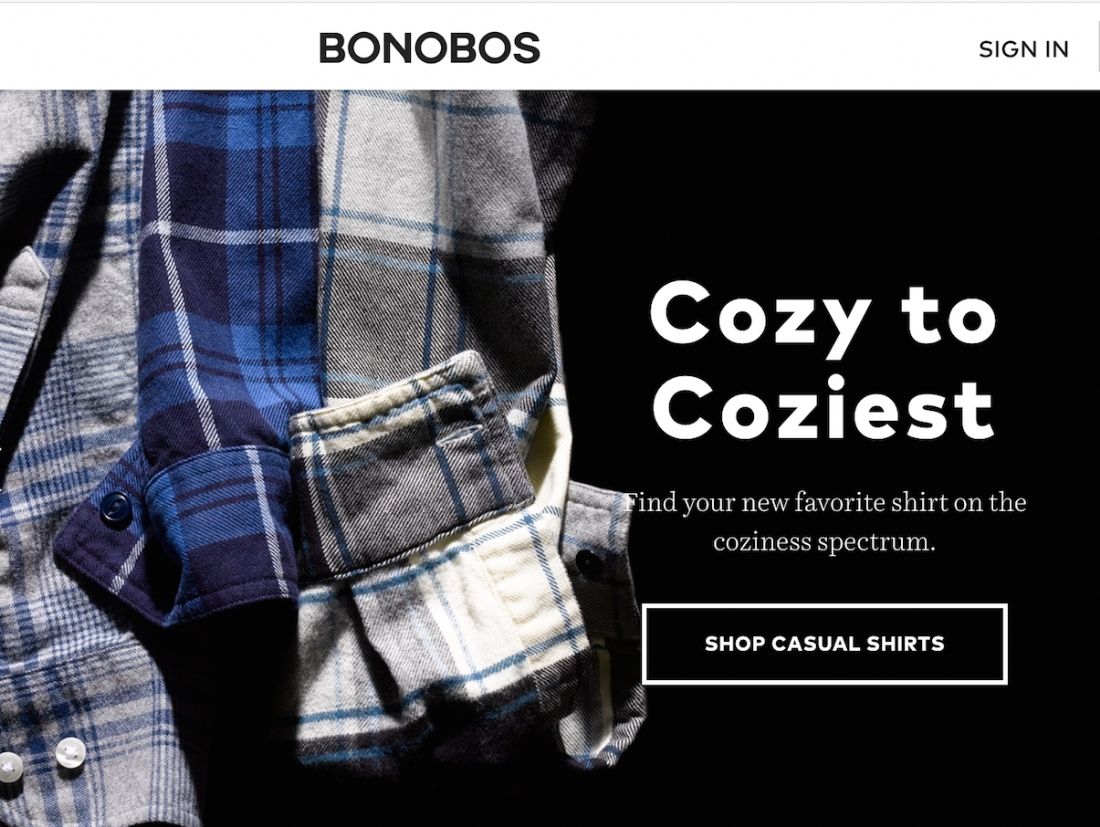Click the BONOBOS logo

pos(429,48)
